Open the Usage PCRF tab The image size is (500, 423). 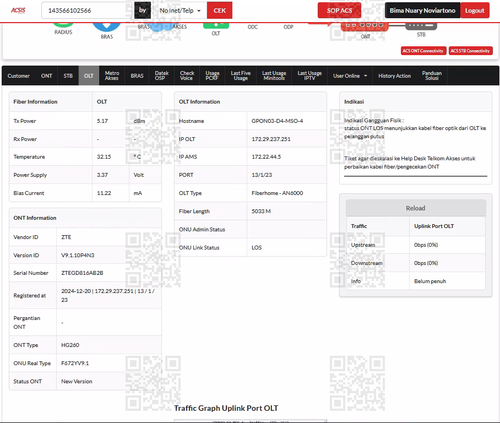pos(212,76)
